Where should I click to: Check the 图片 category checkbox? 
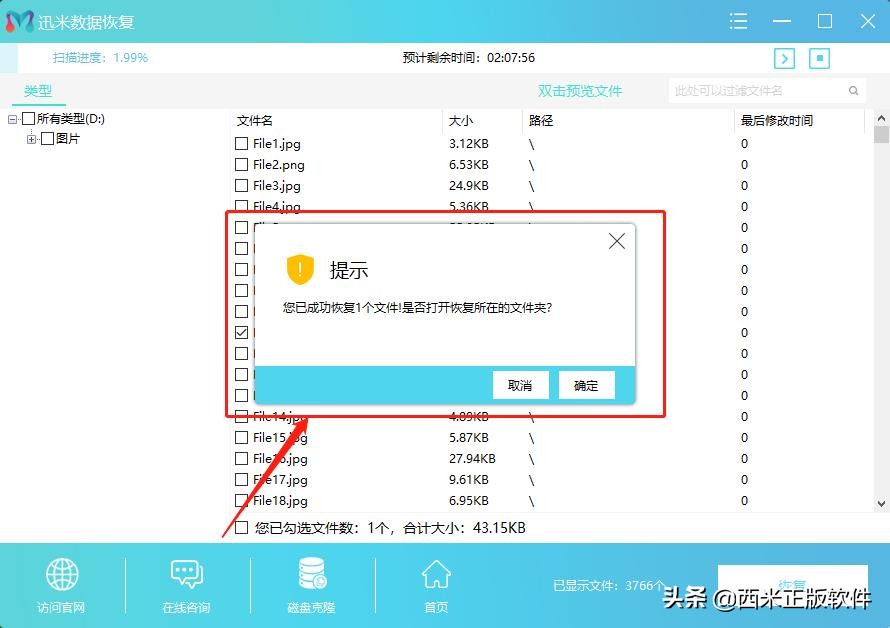48,139
